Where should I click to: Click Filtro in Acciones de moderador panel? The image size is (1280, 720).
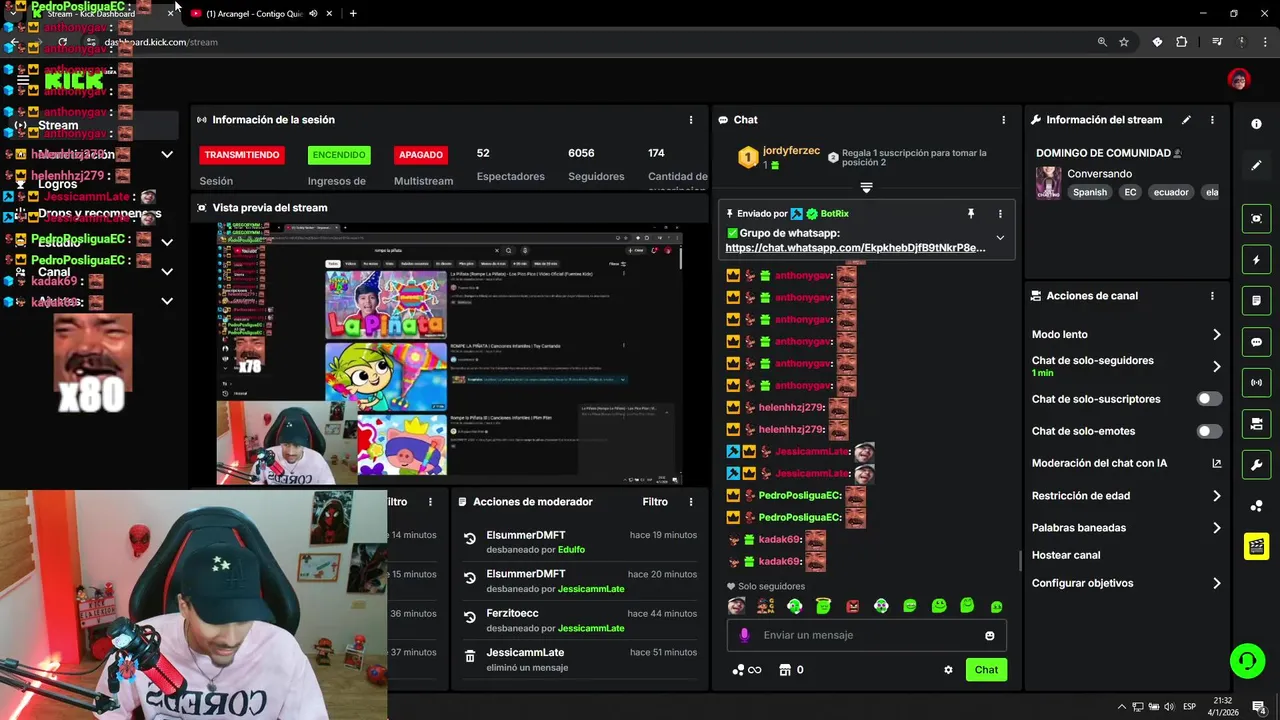coord(655,502)
